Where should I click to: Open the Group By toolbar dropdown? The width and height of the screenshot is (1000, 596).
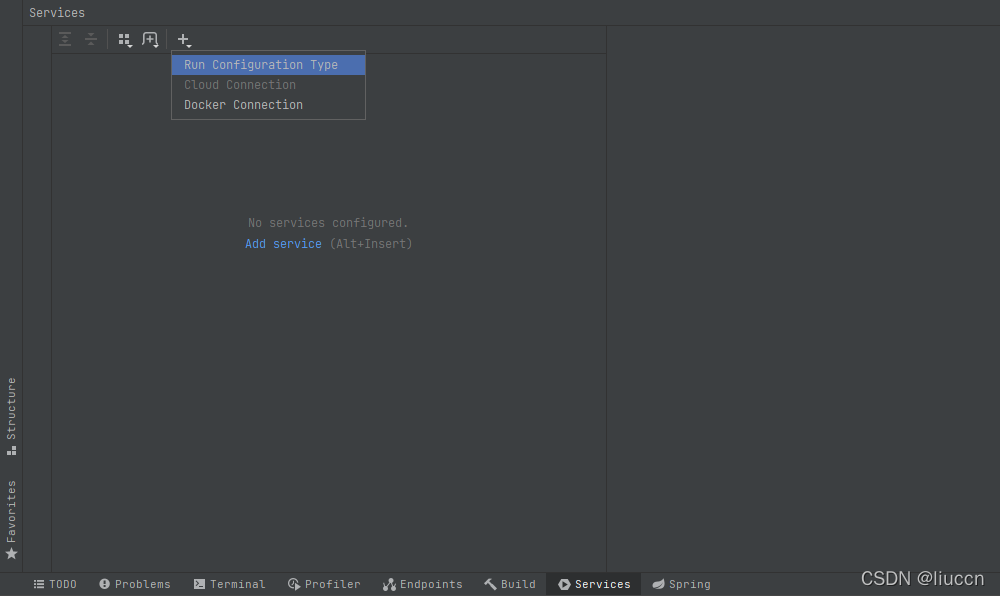tap(125, 40)
